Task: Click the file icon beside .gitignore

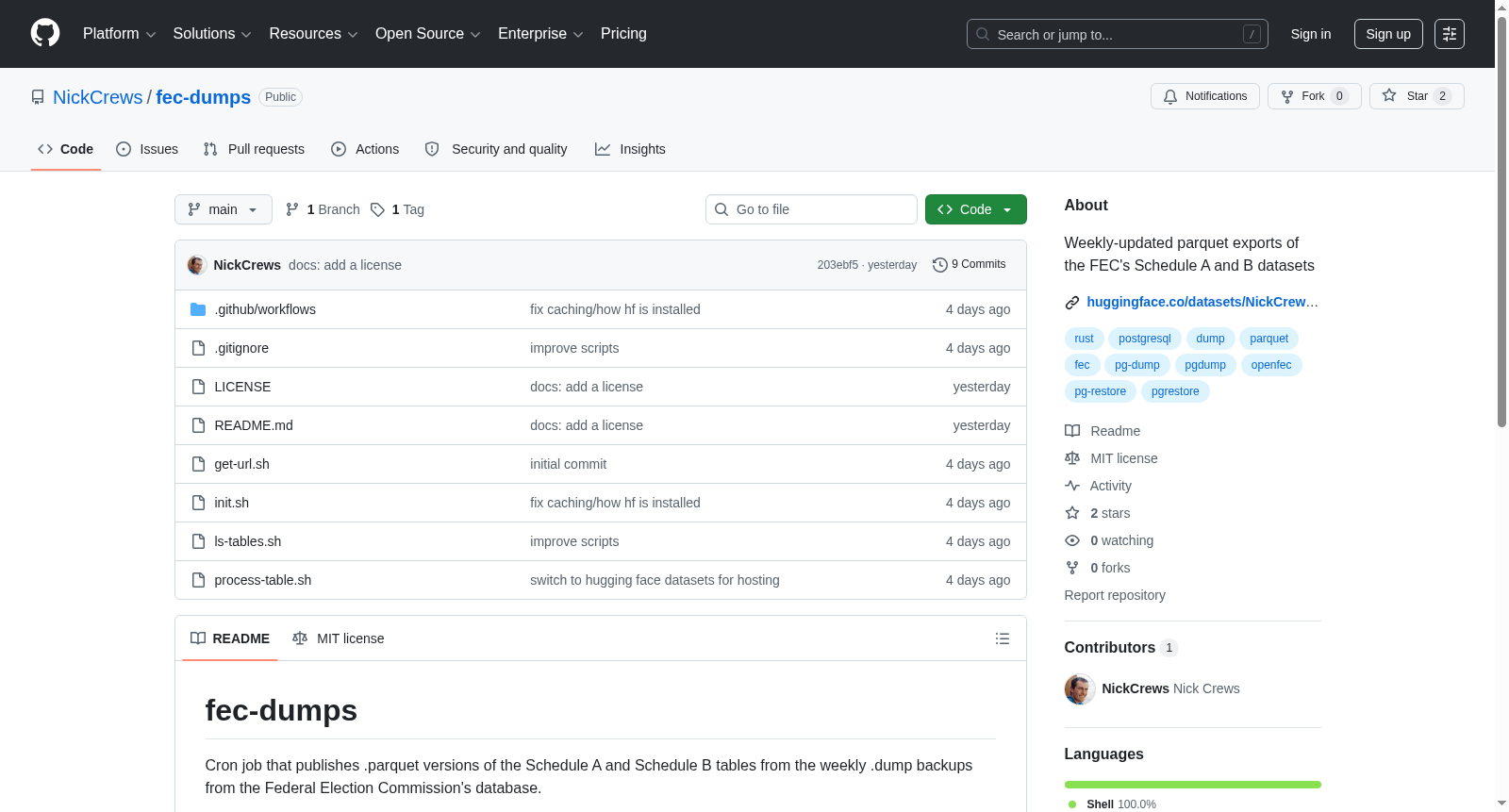Action: (x=198, y=348)
